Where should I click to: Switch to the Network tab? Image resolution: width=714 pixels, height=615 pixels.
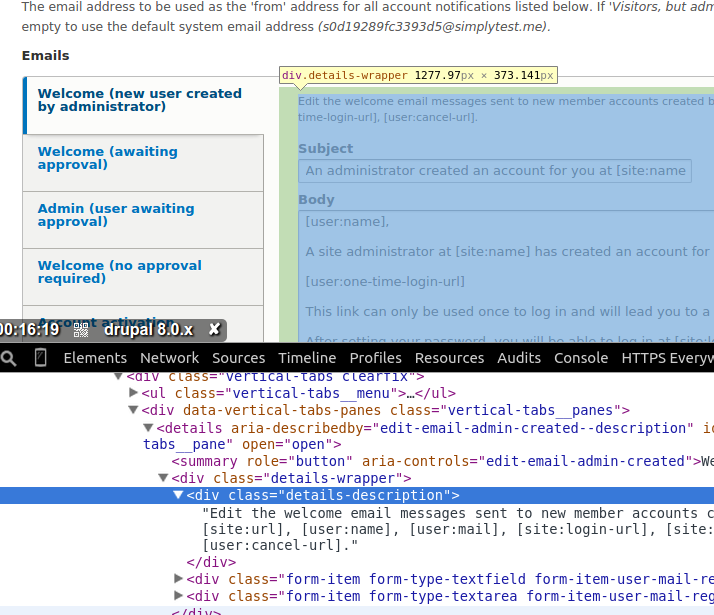click(169, 358)
